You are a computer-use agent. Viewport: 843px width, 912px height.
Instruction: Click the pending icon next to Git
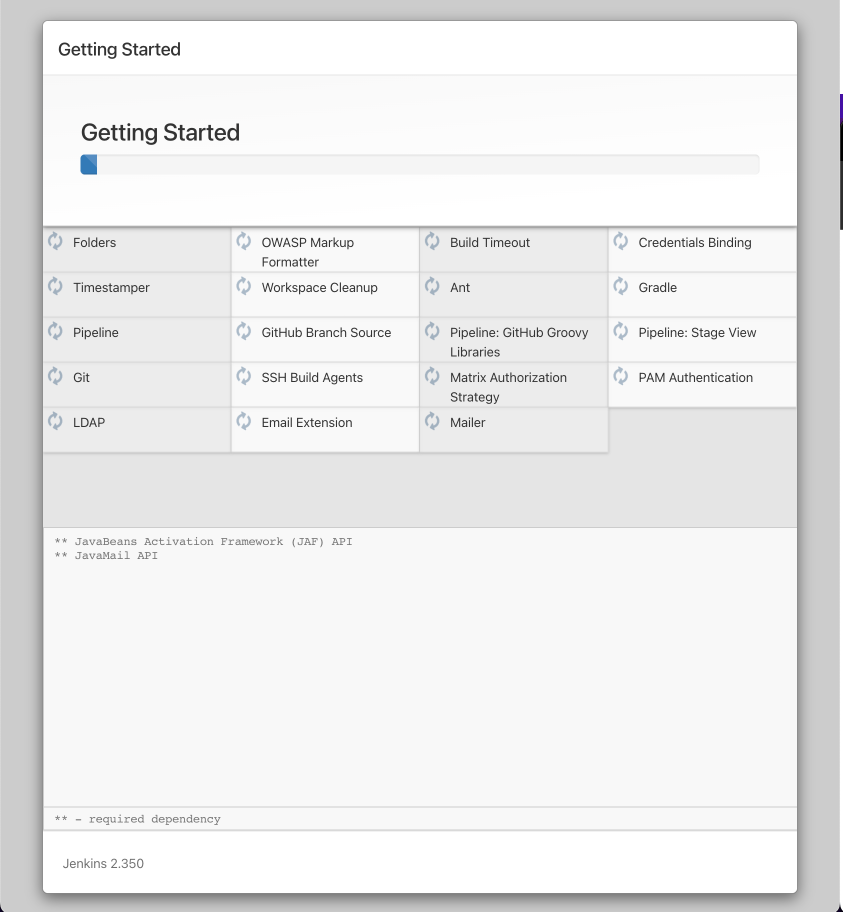[x=55, y=376]
